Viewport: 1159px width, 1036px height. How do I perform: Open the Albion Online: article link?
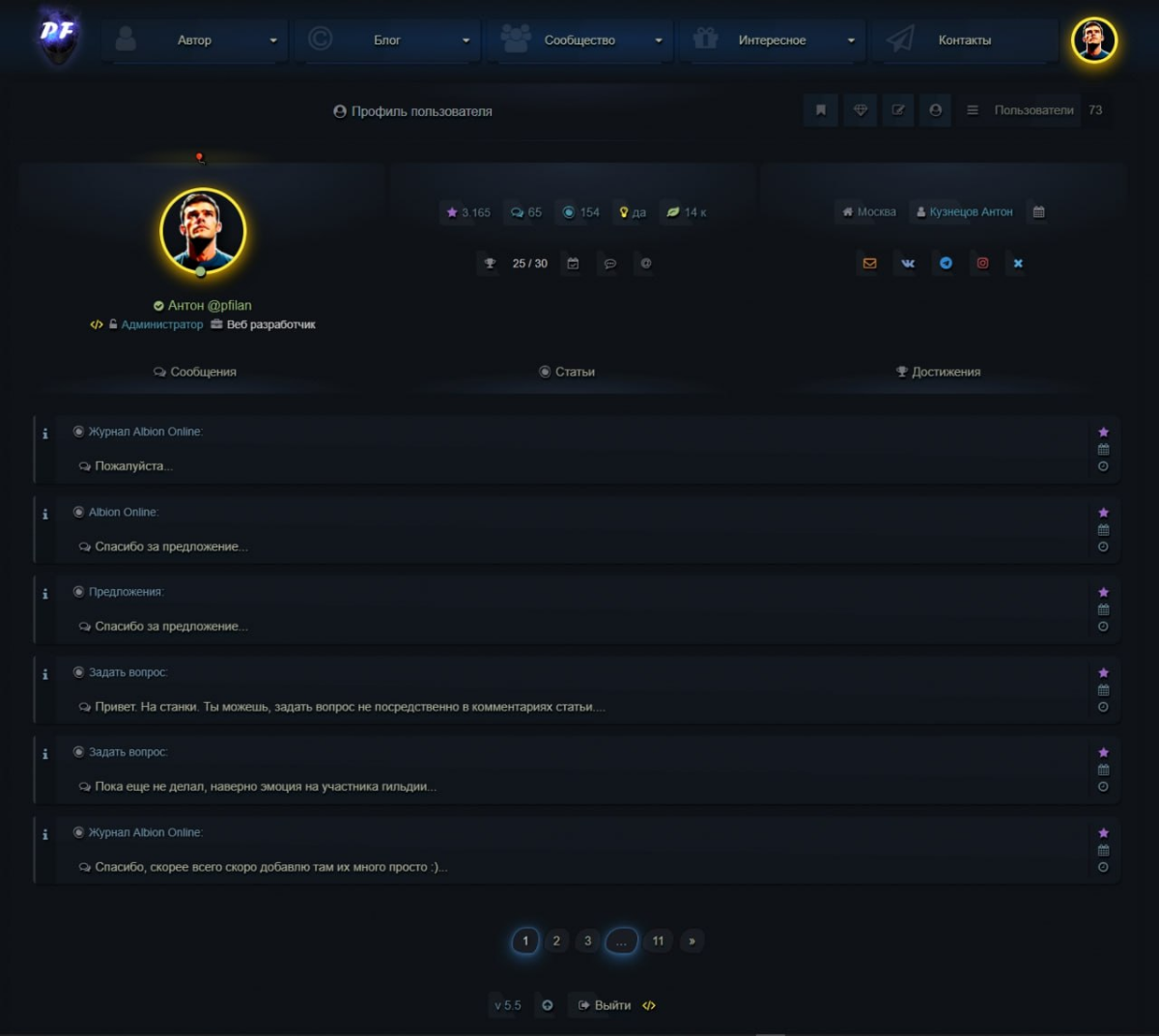[124, 512]
